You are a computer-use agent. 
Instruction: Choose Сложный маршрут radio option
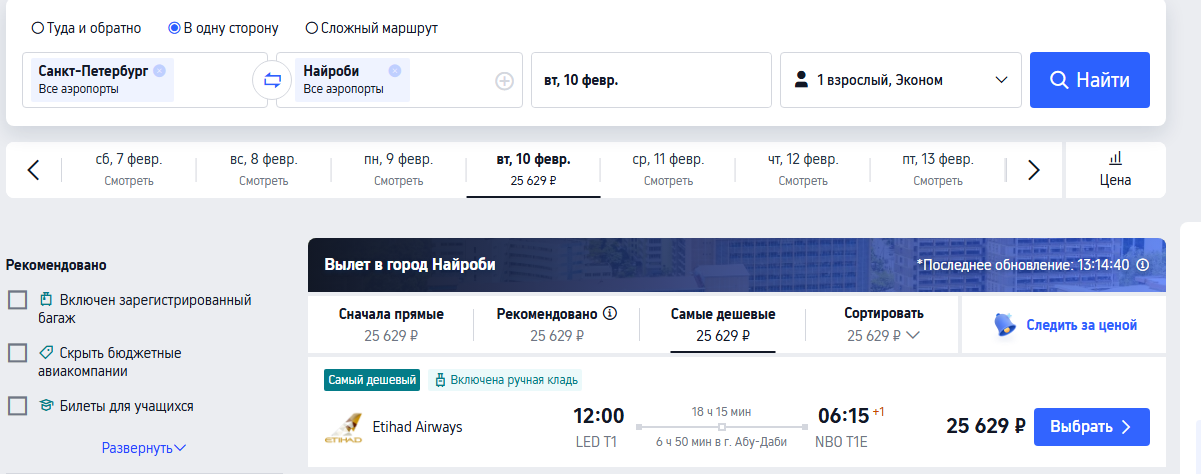click(312, 28)
